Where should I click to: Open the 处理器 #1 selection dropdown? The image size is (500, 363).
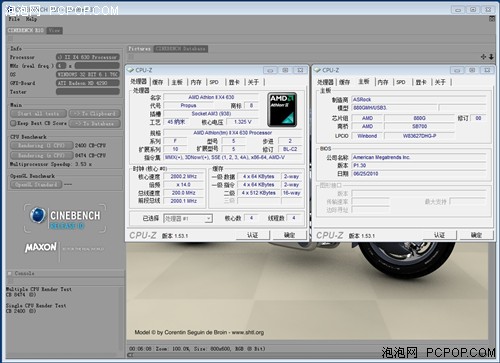click(x=188, y=219)
